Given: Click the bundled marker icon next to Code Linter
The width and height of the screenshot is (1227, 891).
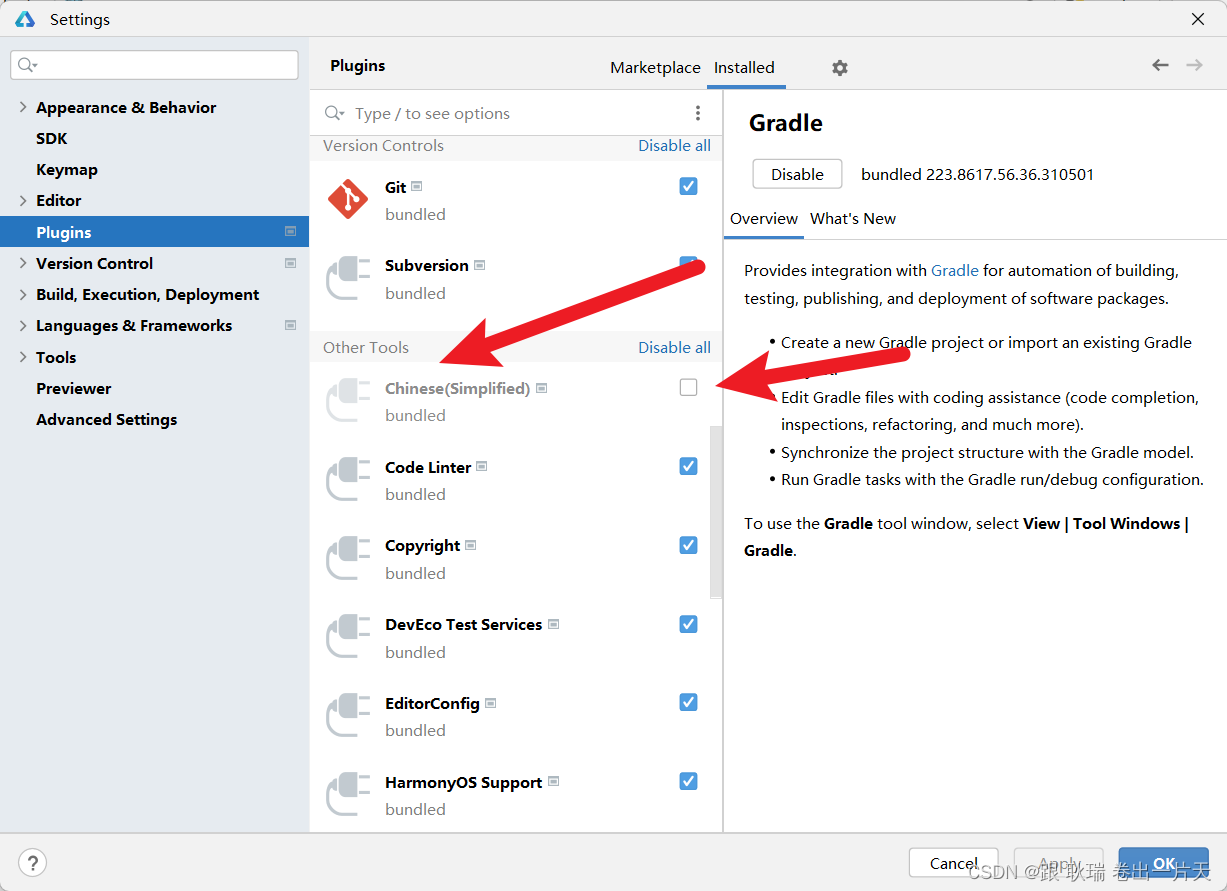Looking at the screenshot, I should point(481,466).
